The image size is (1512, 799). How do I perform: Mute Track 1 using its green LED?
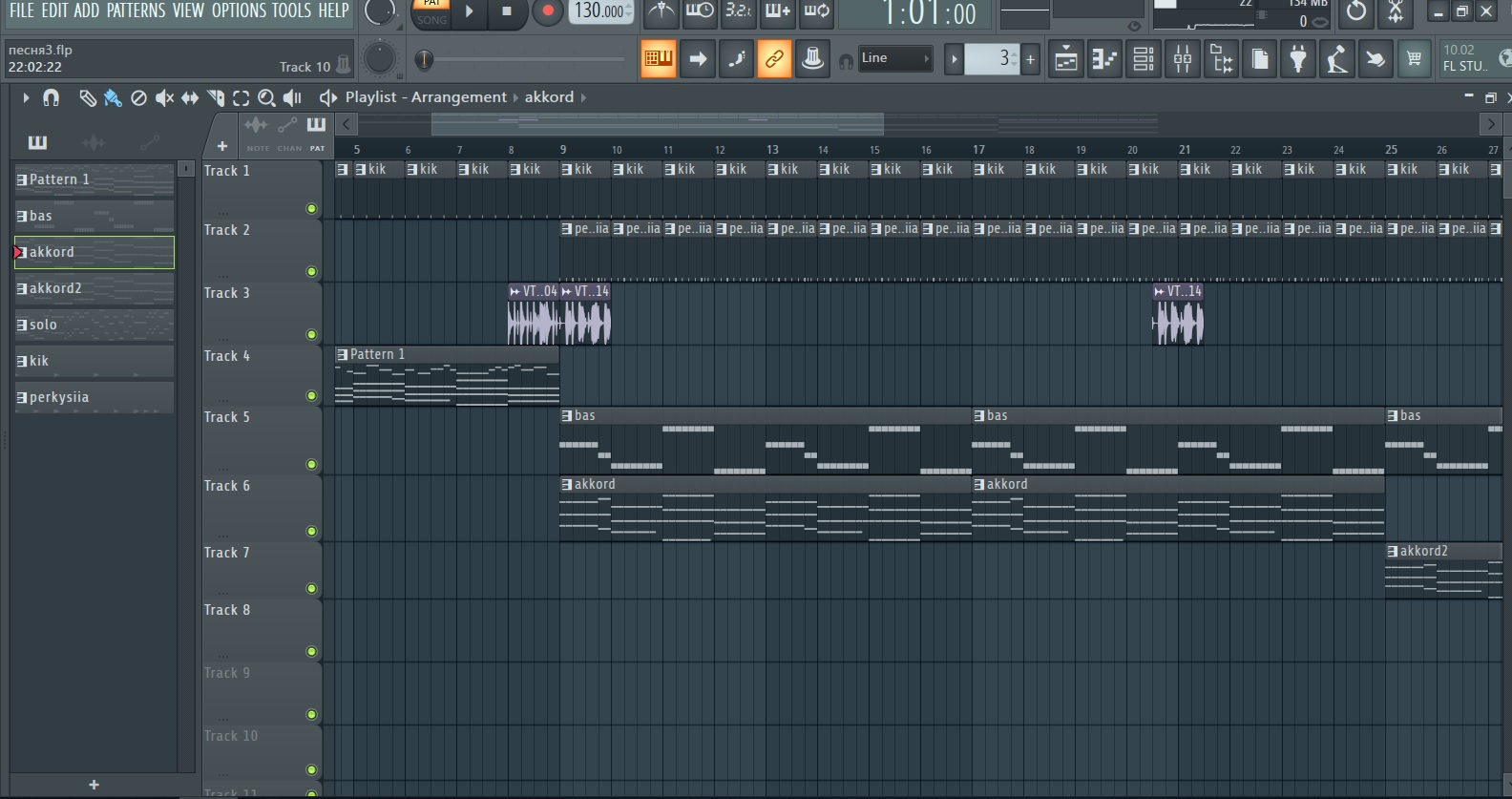311,208
